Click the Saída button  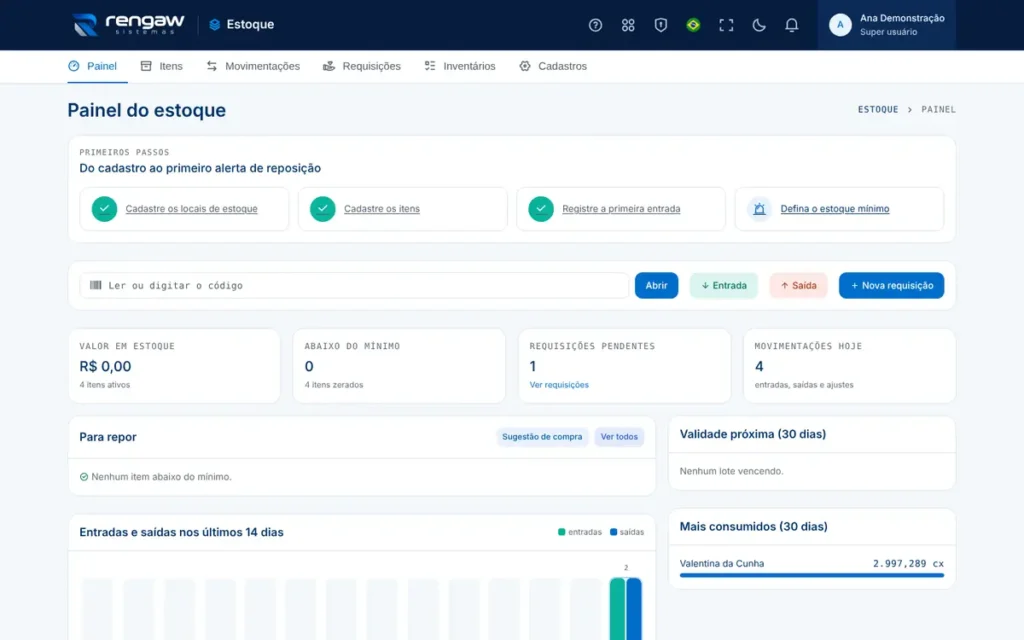coord(798,285)
